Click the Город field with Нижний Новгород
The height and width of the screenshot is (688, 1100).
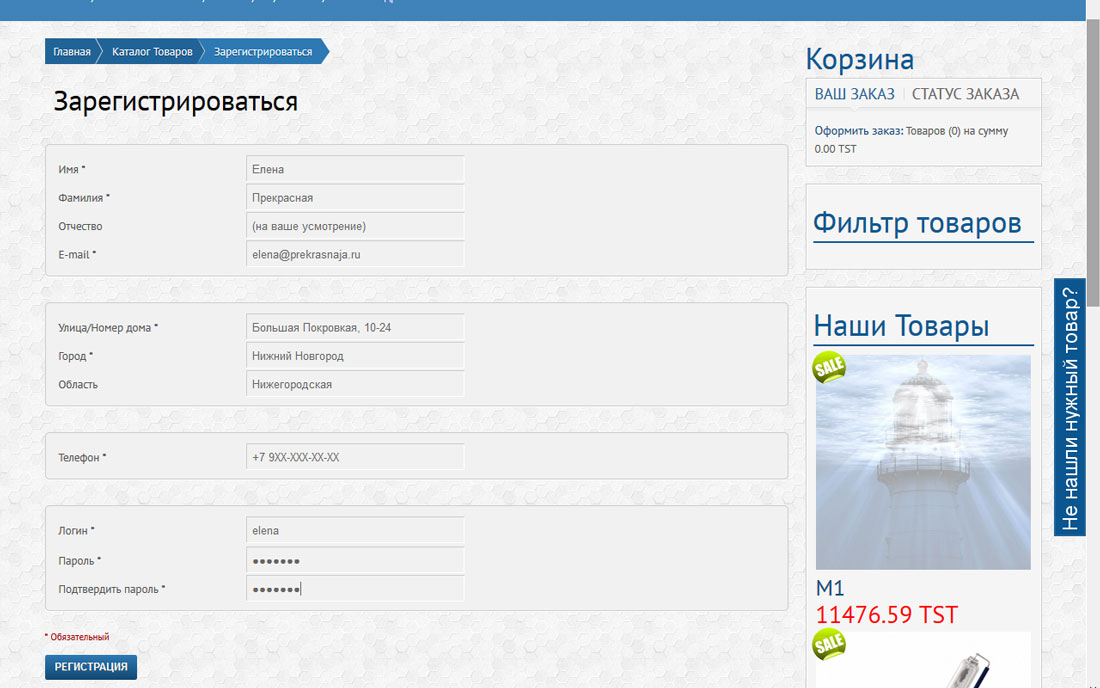tap(355, 356)
